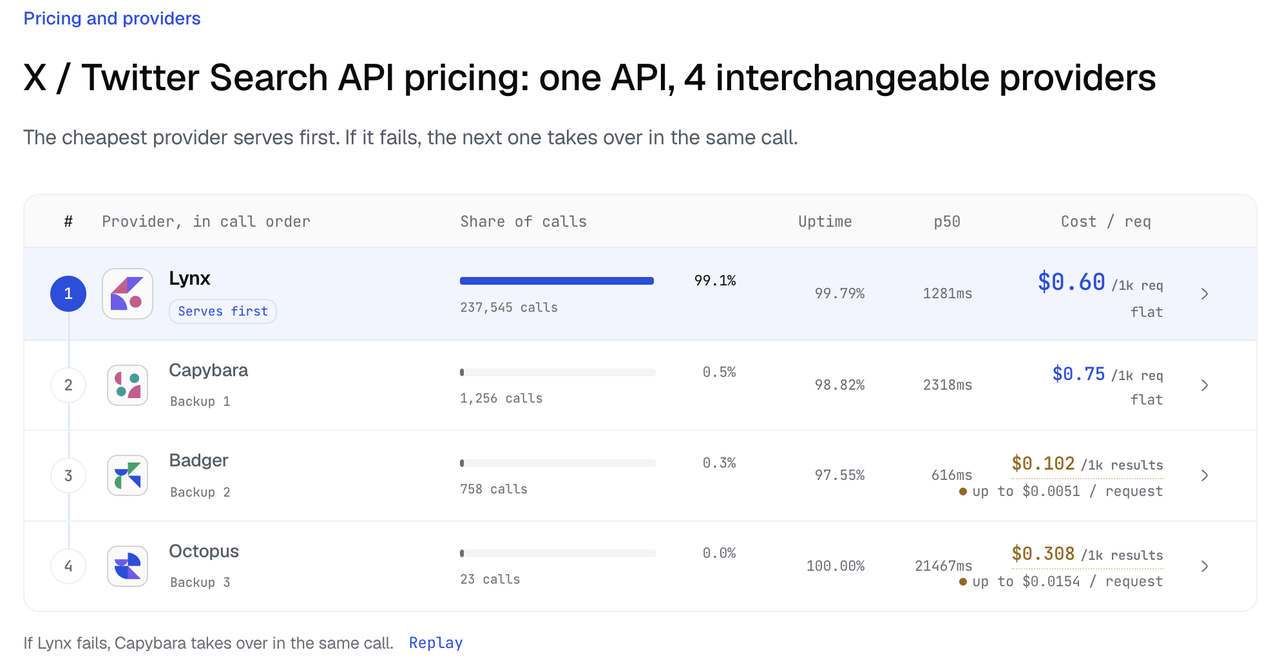Select the step 1 circle for Lynx

coord(68,293)
